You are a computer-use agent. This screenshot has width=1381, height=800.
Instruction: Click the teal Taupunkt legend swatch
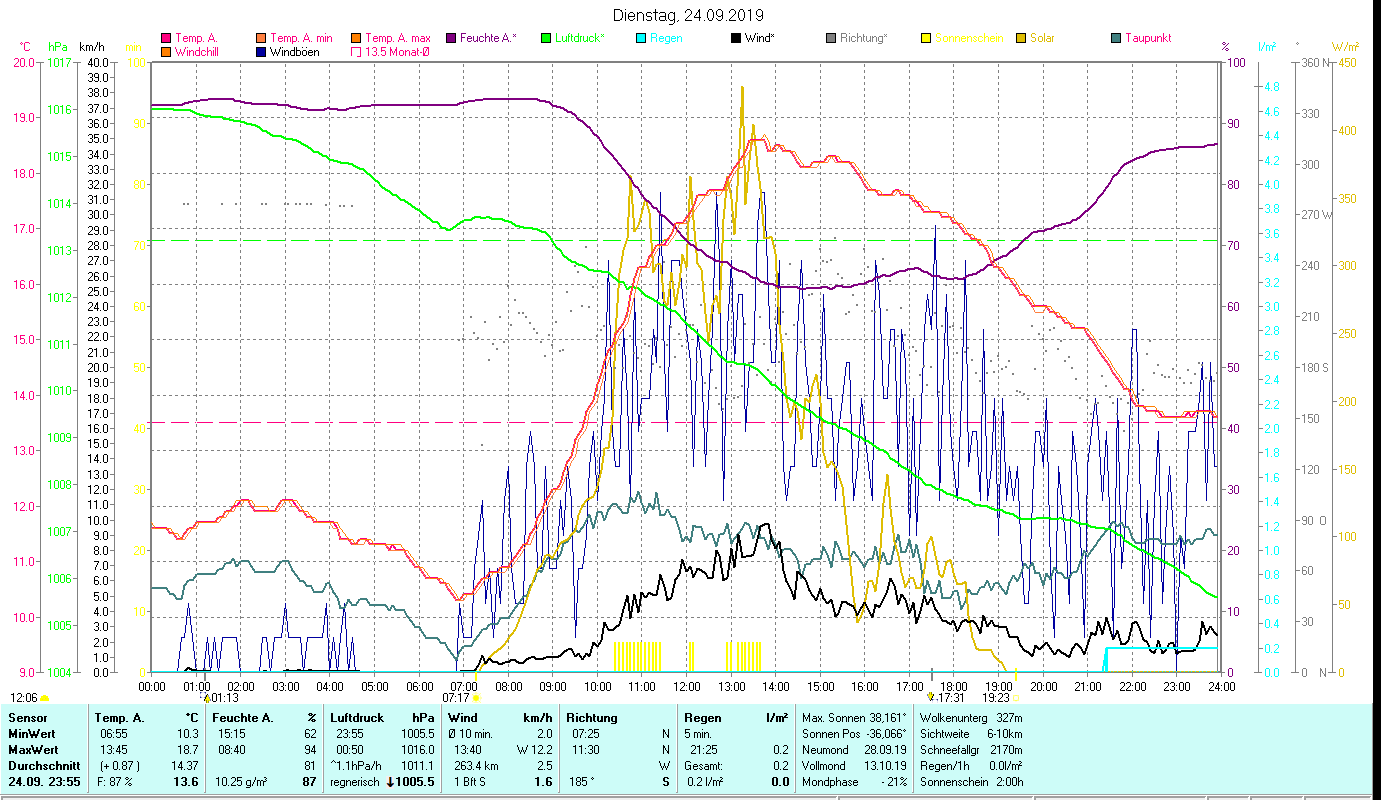tap(1115, 38)
